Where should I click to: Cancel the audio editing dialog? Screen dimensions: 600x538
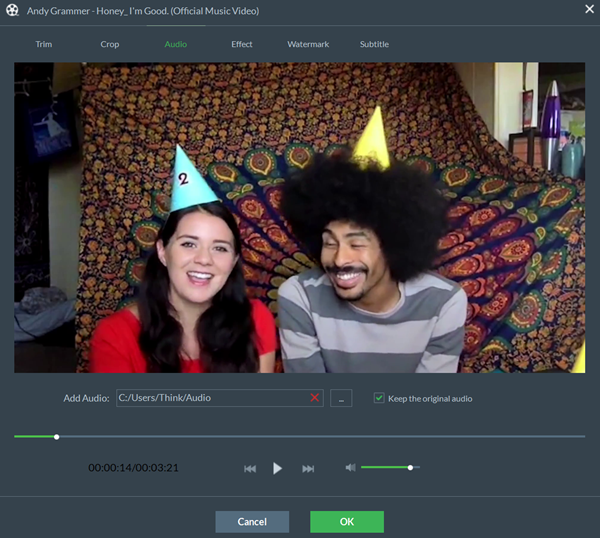[252, 522]
